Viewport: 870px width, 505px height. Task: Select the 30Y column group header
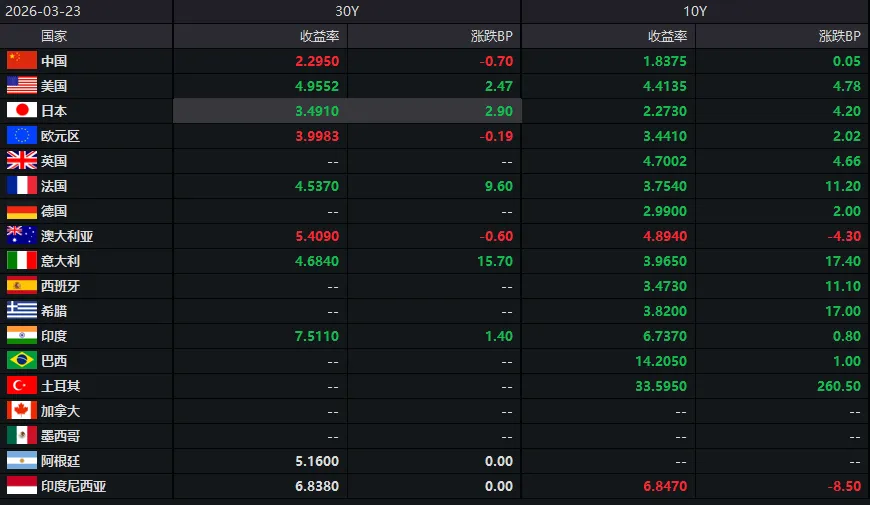347,11
